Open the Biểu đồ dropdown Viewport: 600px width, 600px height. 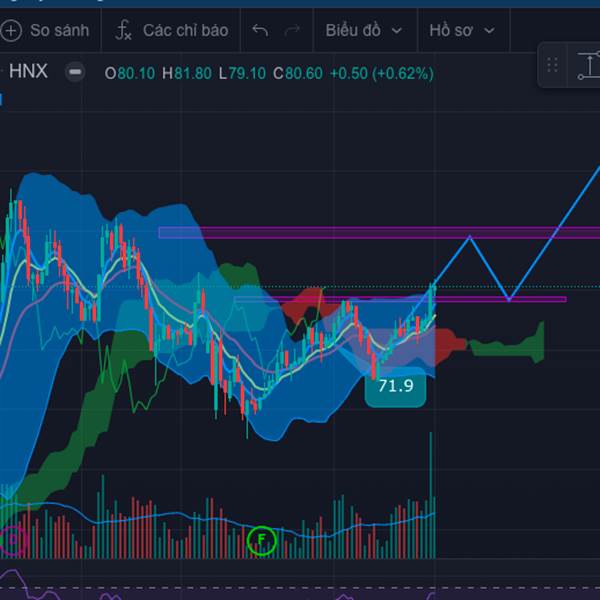point(364,30)
